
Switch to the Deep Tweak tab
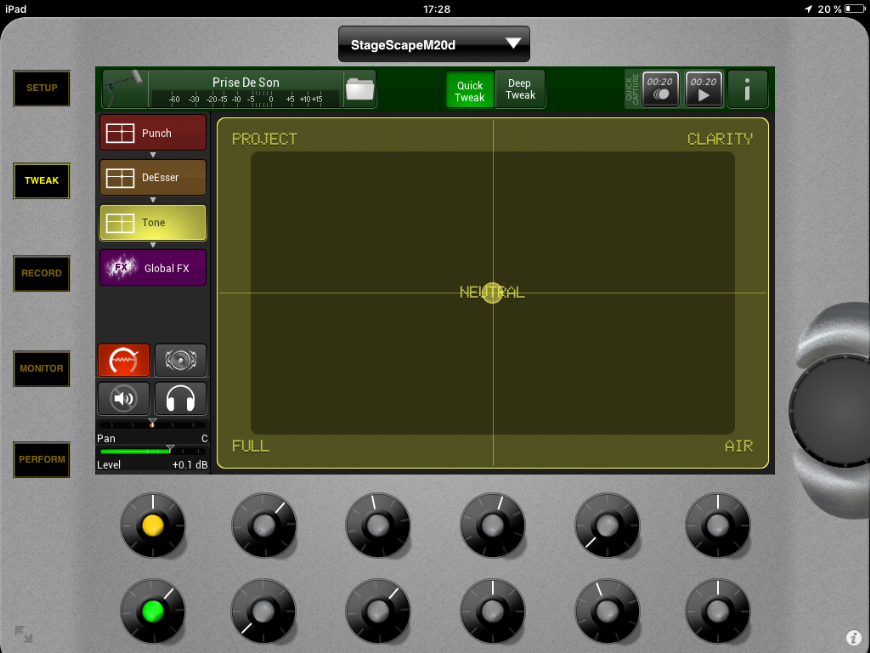520,90
